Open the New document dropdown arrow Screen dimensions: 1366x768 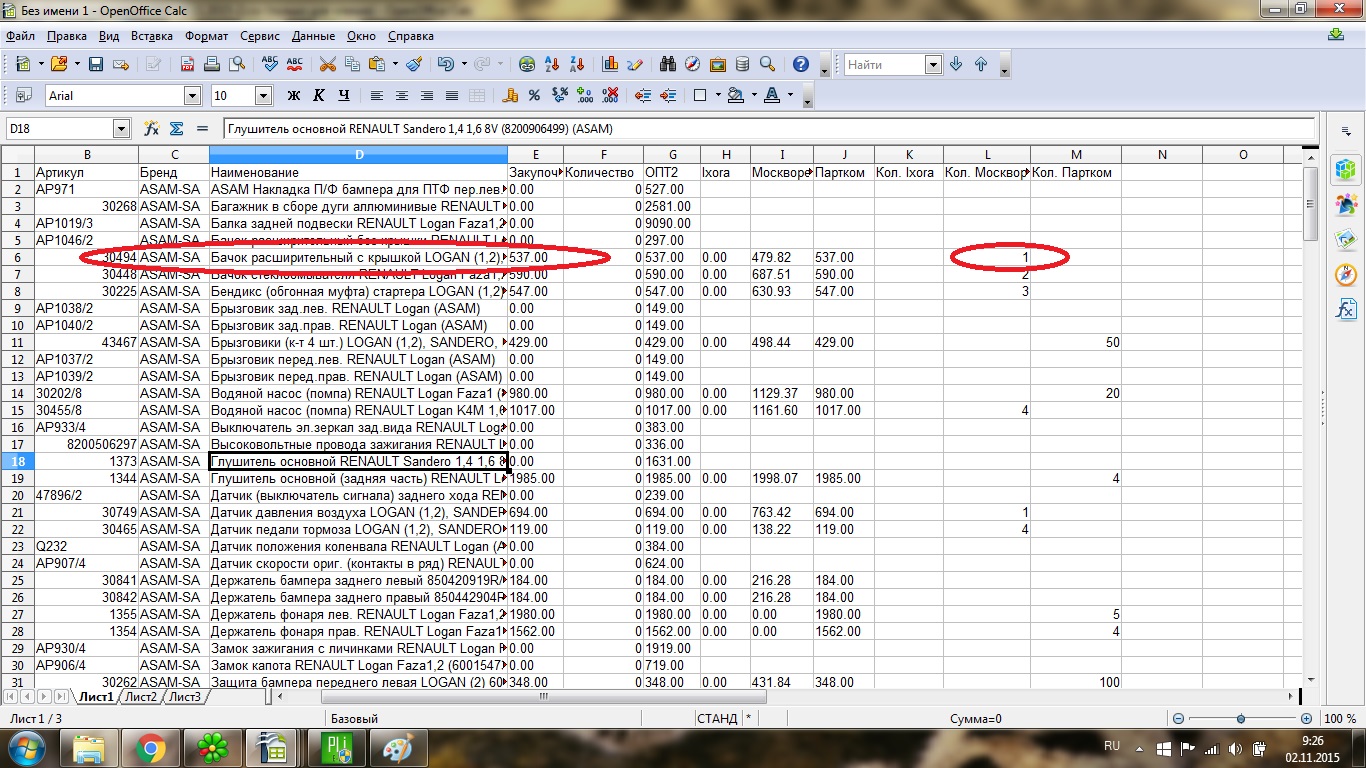[x=40, y=64]
